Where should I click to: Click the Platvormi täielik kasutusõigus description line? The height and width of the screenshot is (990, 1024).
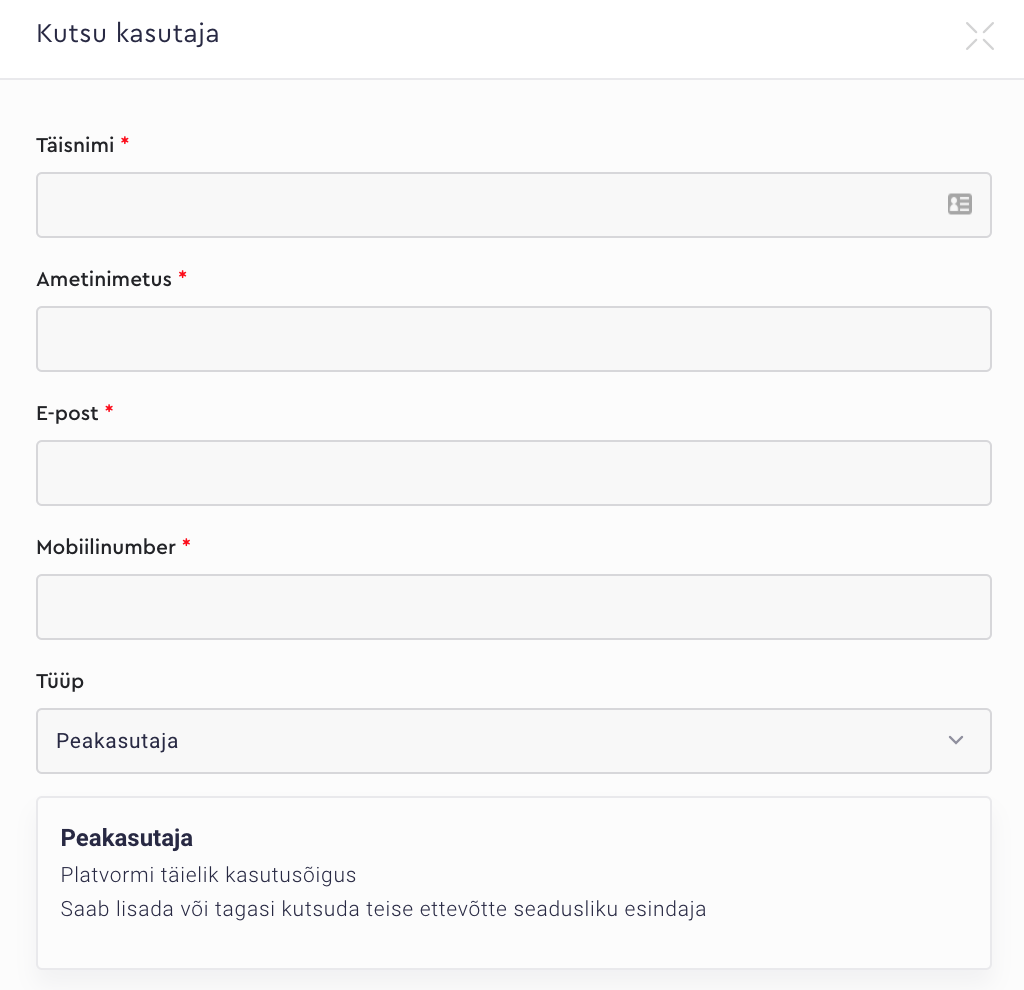[208, 875]
